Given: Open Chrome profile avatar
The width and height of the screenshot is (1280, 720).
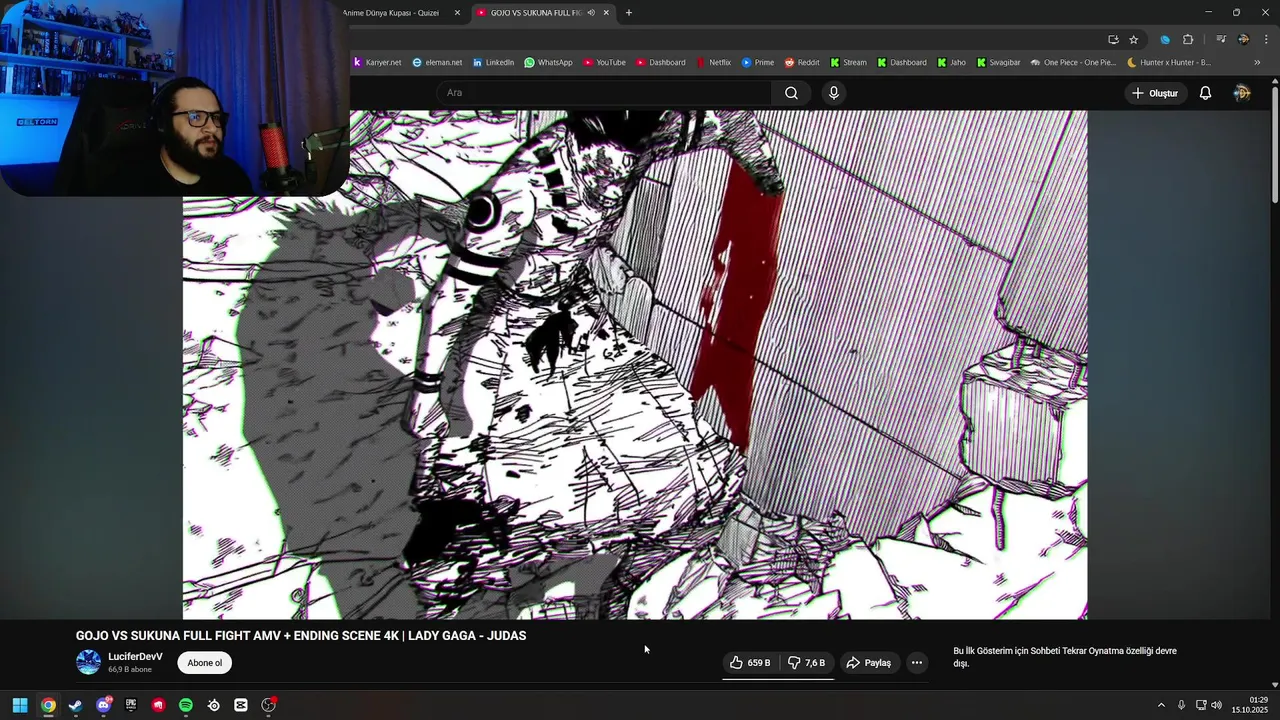Looking at the screenshot, I should 1243,40.
